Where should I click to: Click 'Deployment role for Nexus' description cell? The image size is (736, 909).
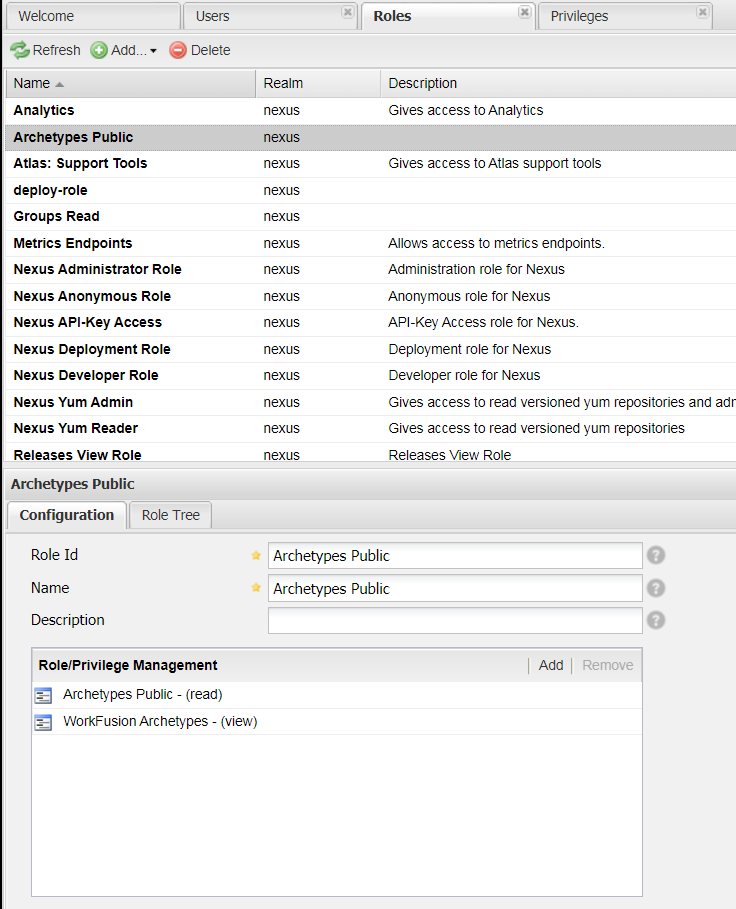470,349
